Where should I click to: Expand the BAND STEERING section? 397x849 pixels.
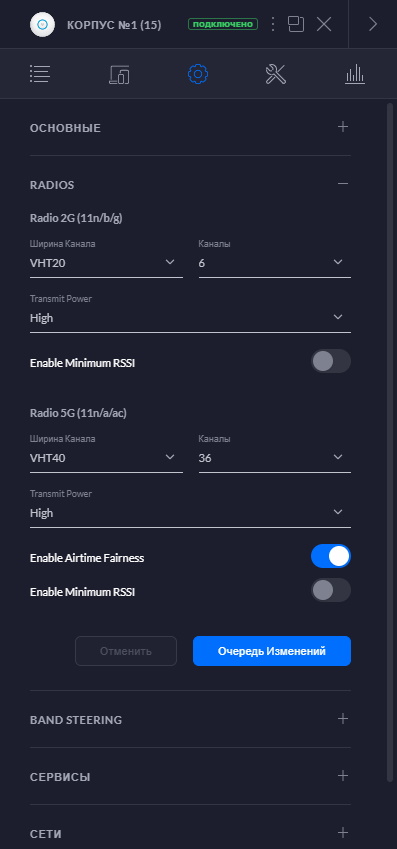click(190, 720)
